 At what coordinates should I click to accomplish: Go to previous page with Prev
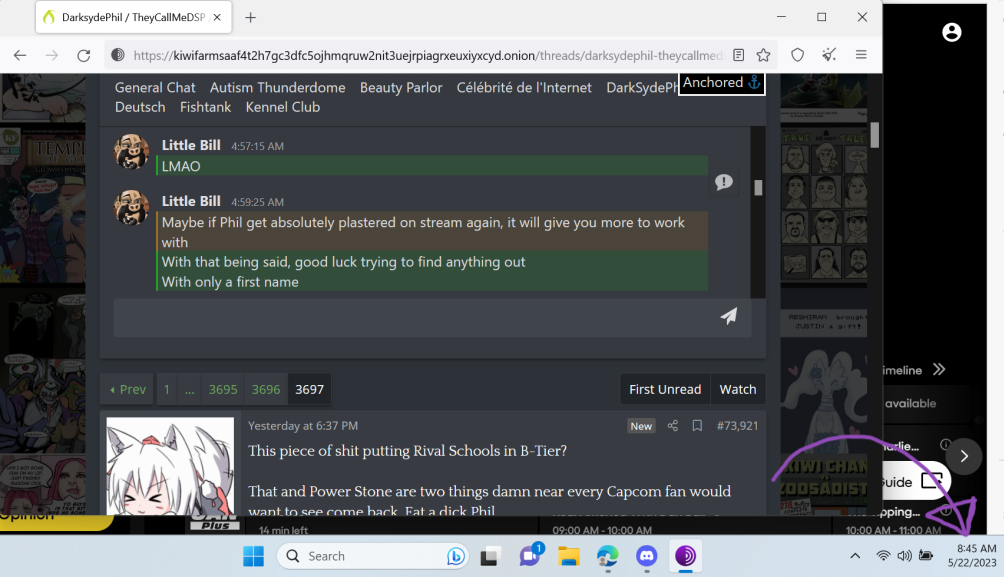(127, 389)
